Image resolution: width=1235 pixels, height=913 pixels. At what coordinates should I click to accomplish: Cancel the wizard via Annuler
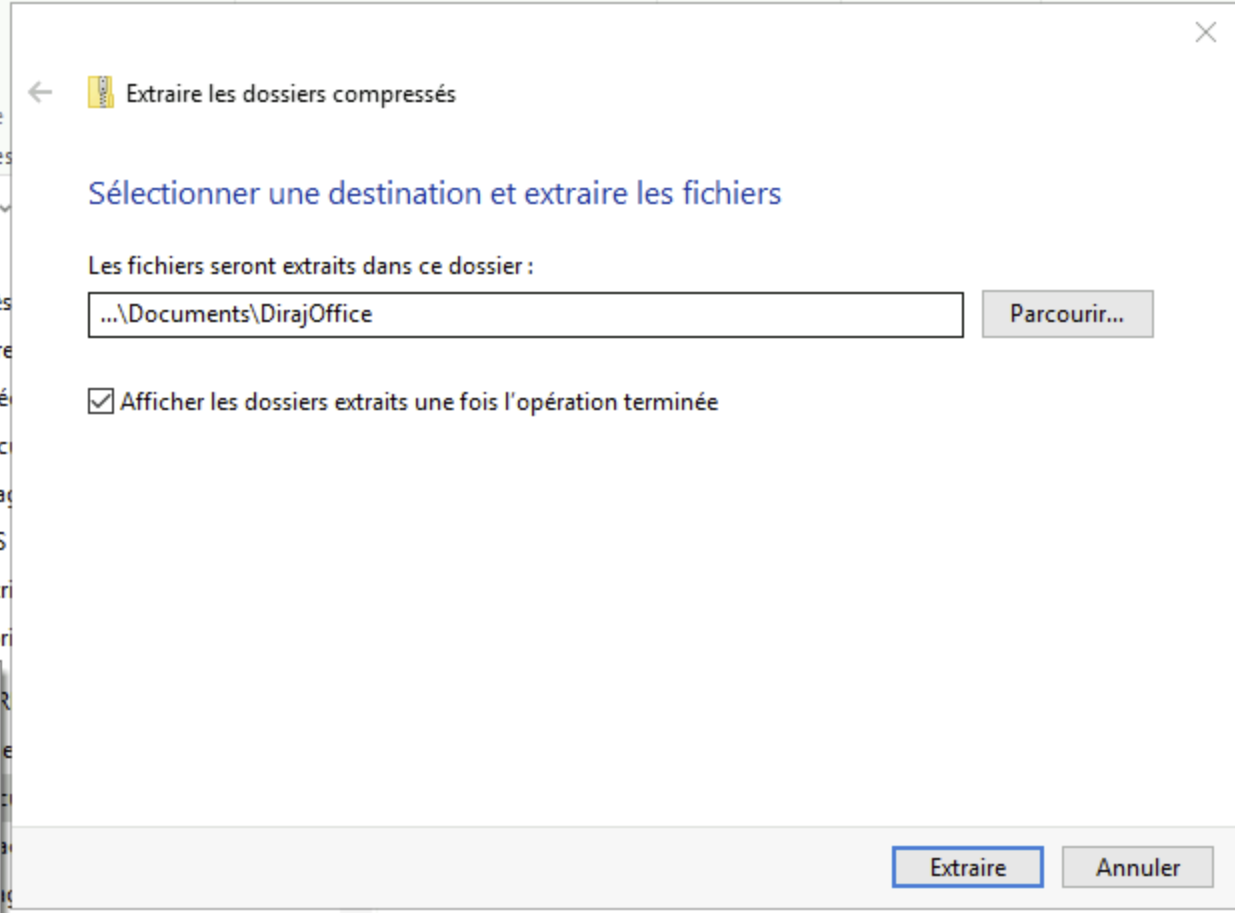[x=1138, y=867]
